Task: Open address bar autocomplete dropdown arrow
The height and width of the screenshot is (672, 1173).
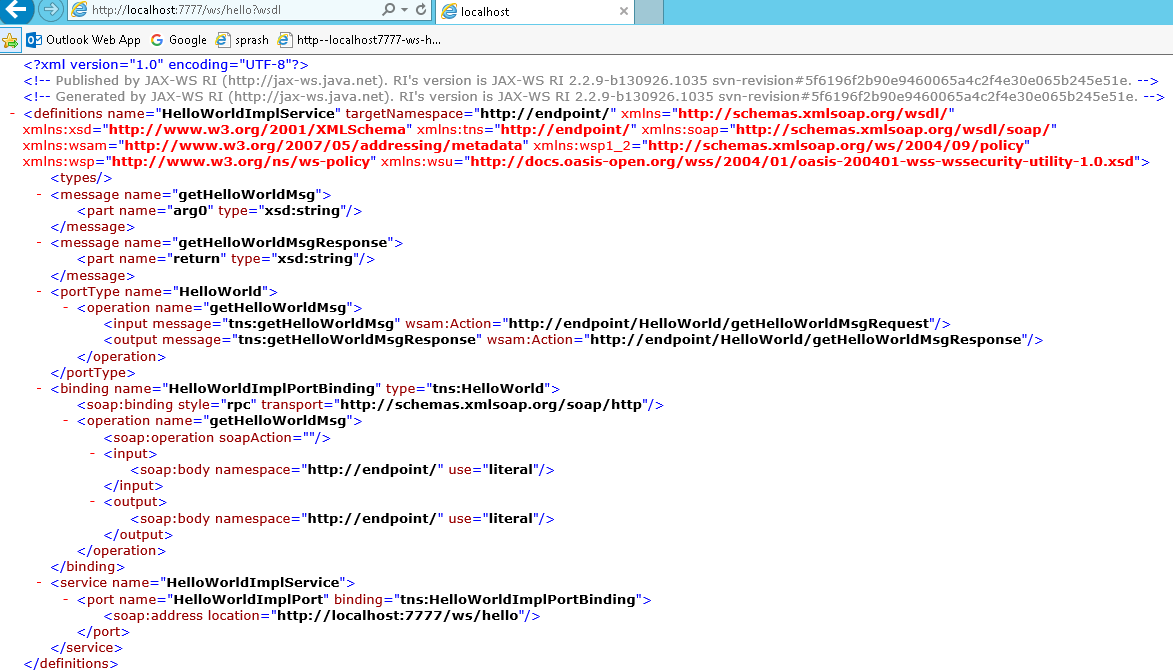Action: click(404, 10)
